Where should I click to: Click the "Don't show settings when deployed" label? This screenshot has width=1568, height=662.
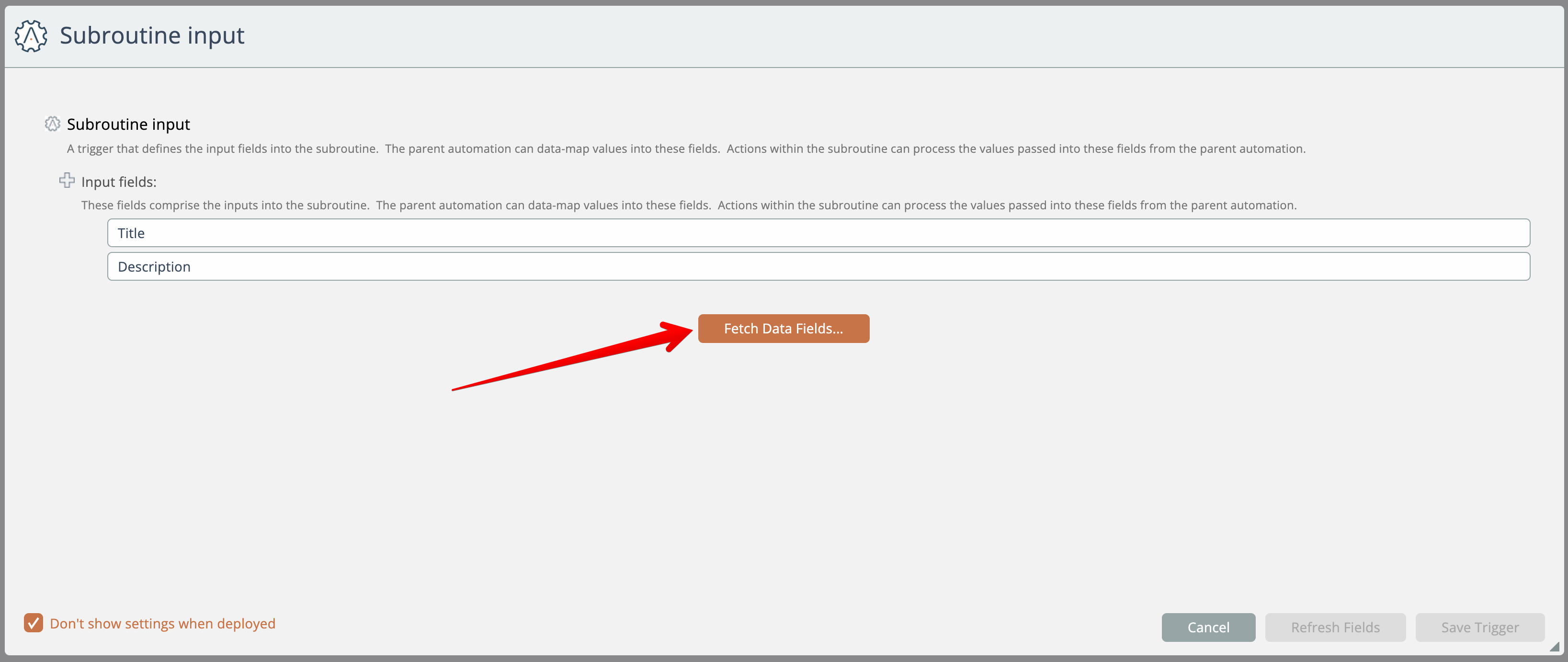pyautogui.click(x=162, y=624)
